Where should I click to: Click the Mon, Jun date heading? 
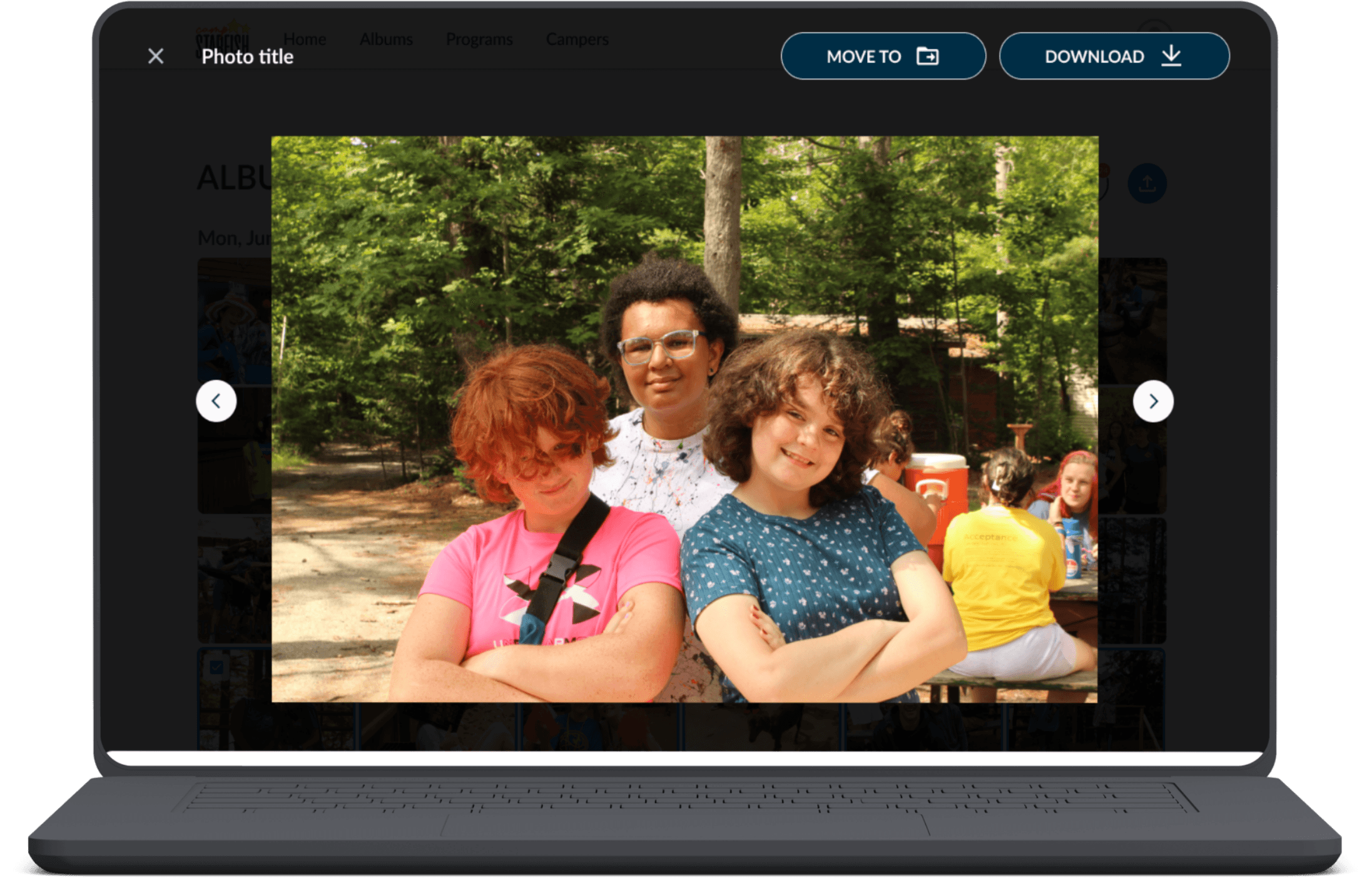tap(233, 238)
